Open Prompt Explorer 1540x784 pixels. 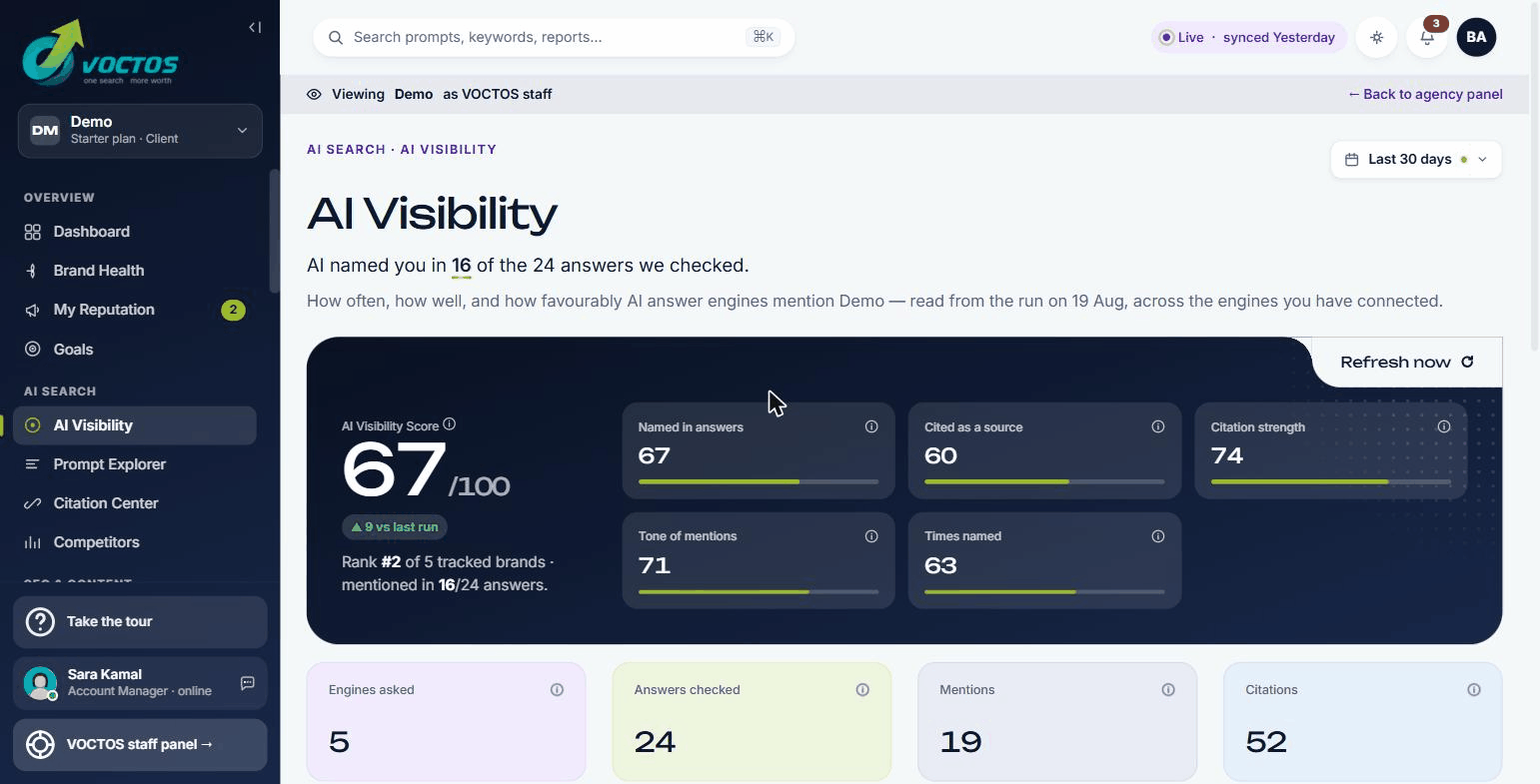pos(135,464)
